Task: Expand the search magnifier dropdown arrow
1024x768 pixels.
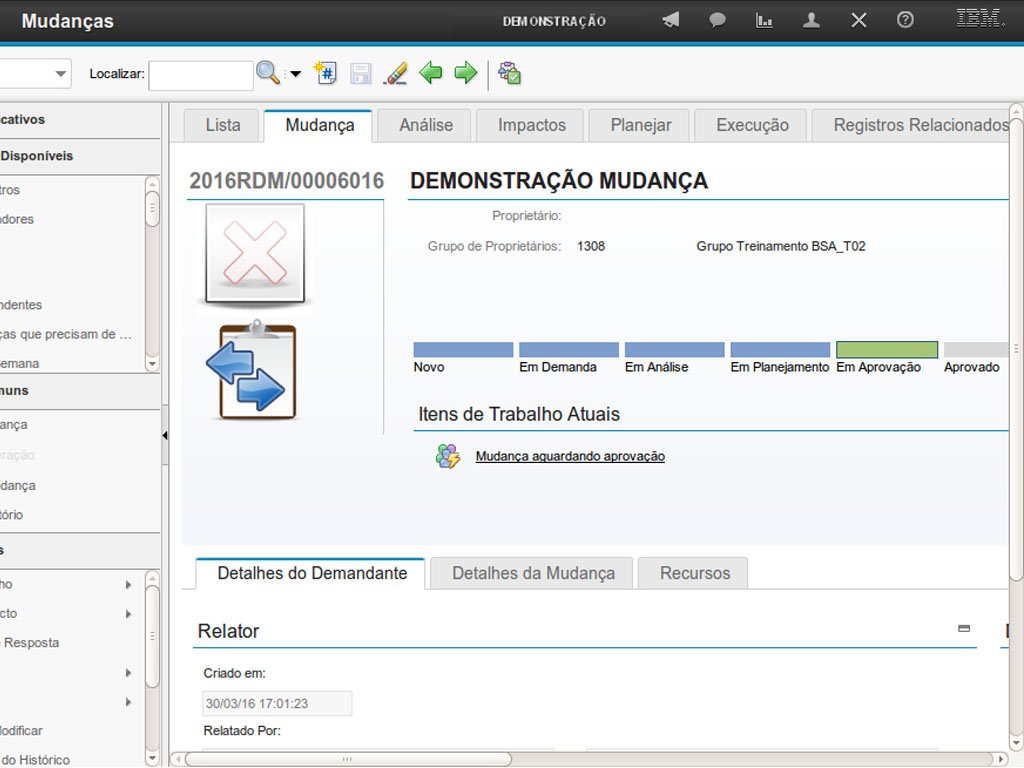Action: point(295,74)
